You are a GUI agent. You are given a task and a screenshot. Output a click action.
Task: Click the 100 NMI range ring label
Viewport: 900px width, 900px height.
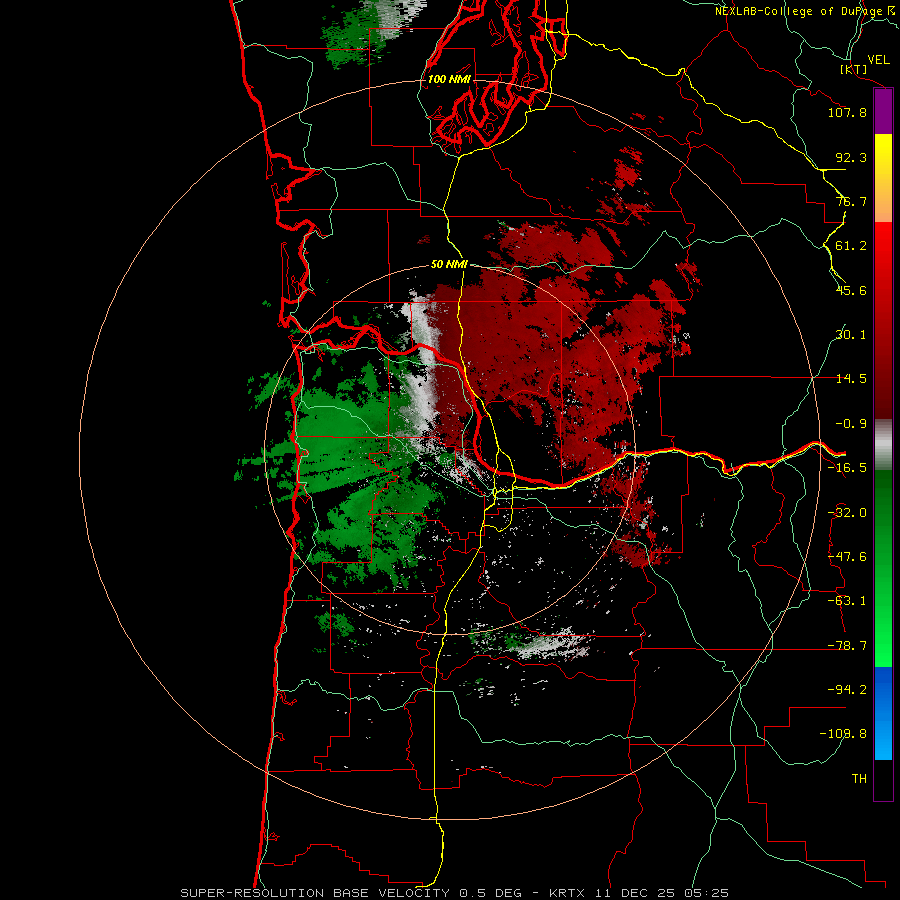click(449, 79)
